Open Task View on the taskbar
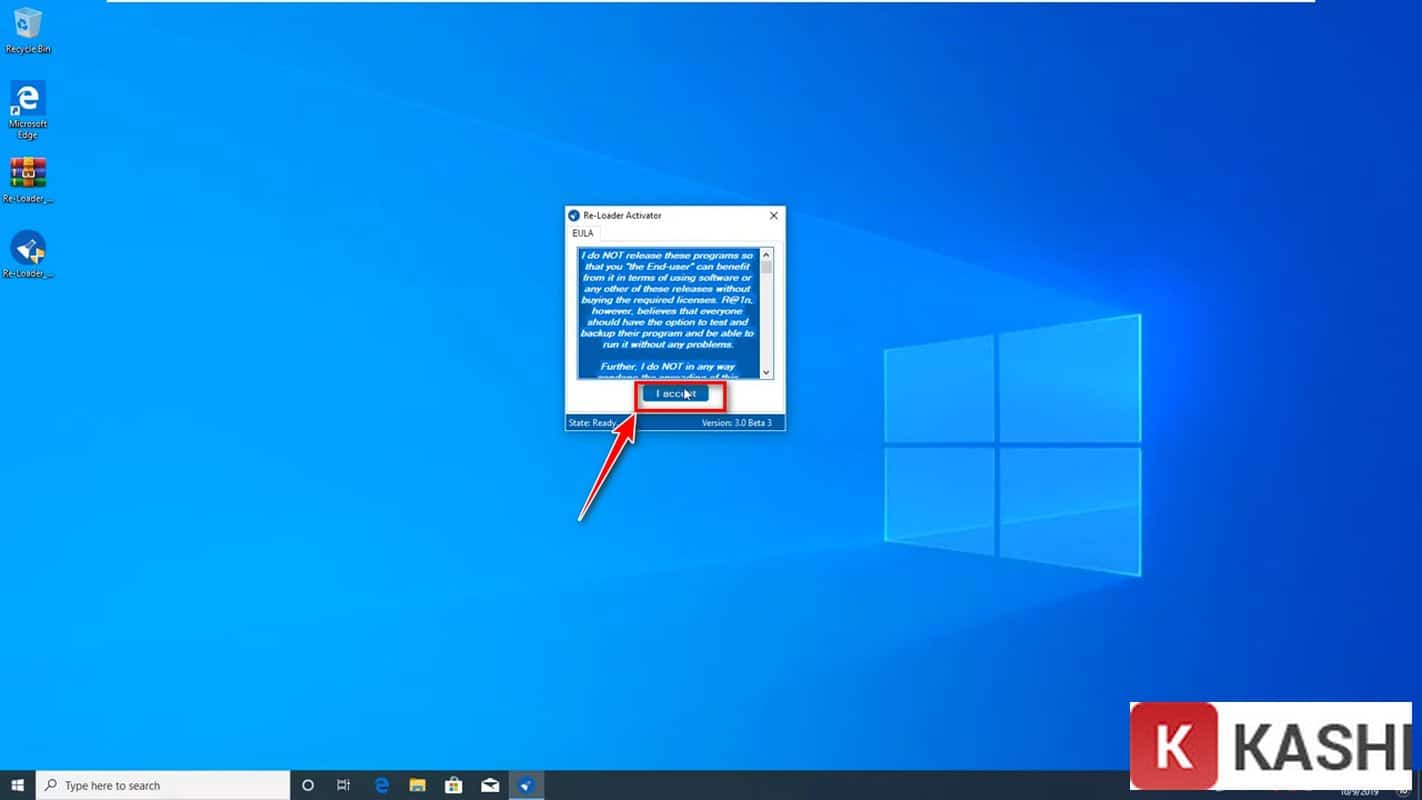This screenshot has height=800, width=1422. point(344,785)
